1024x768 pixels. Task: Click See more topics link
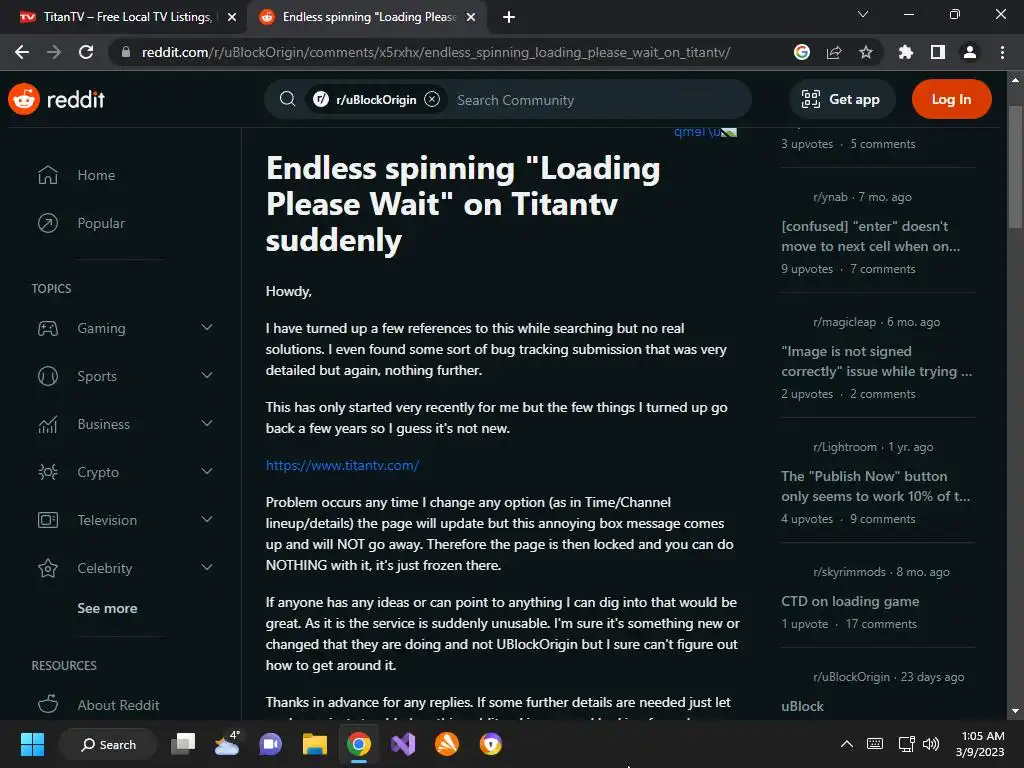pyautogui.click(x=107, y=608)
